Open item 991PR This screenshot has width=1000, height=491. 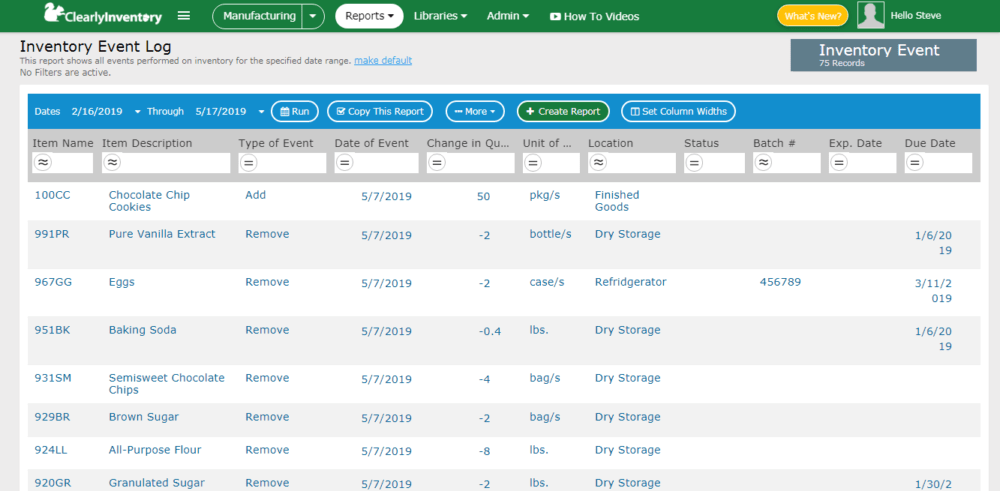52,234
